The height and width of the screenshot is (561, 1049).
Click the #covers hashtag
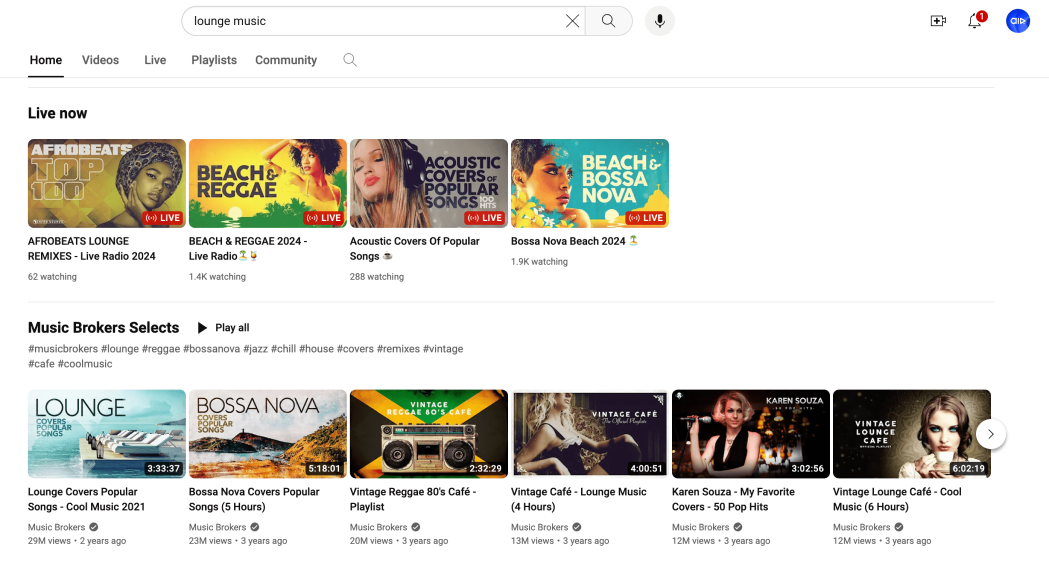coord(355,349)
